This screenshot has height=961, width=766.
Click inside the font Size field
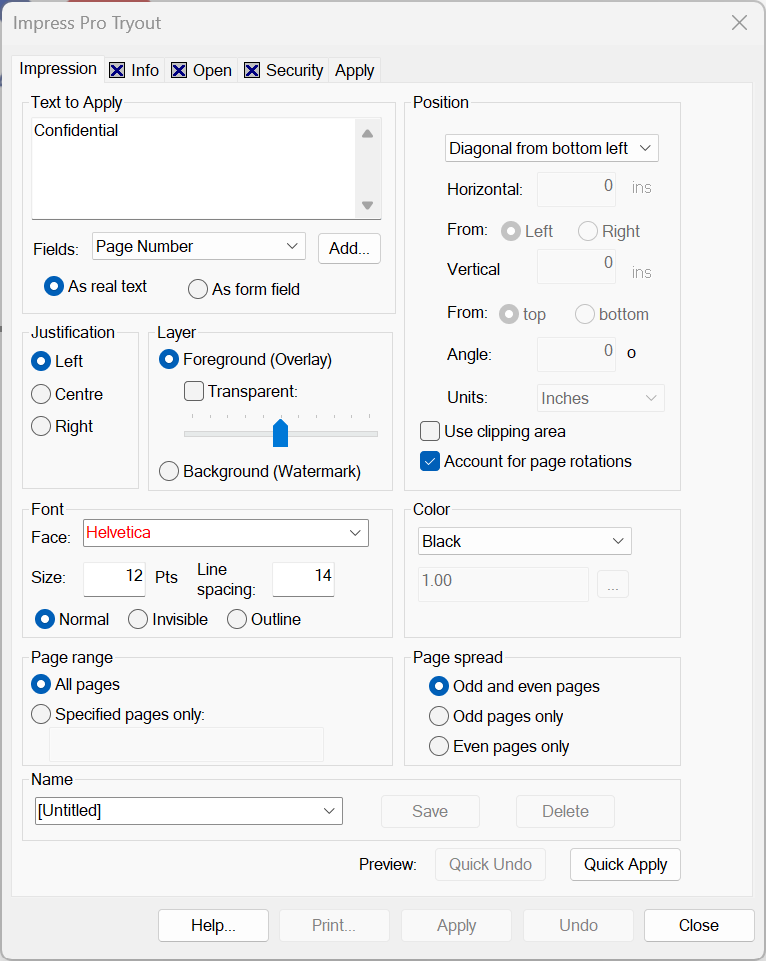coord(113,578)
